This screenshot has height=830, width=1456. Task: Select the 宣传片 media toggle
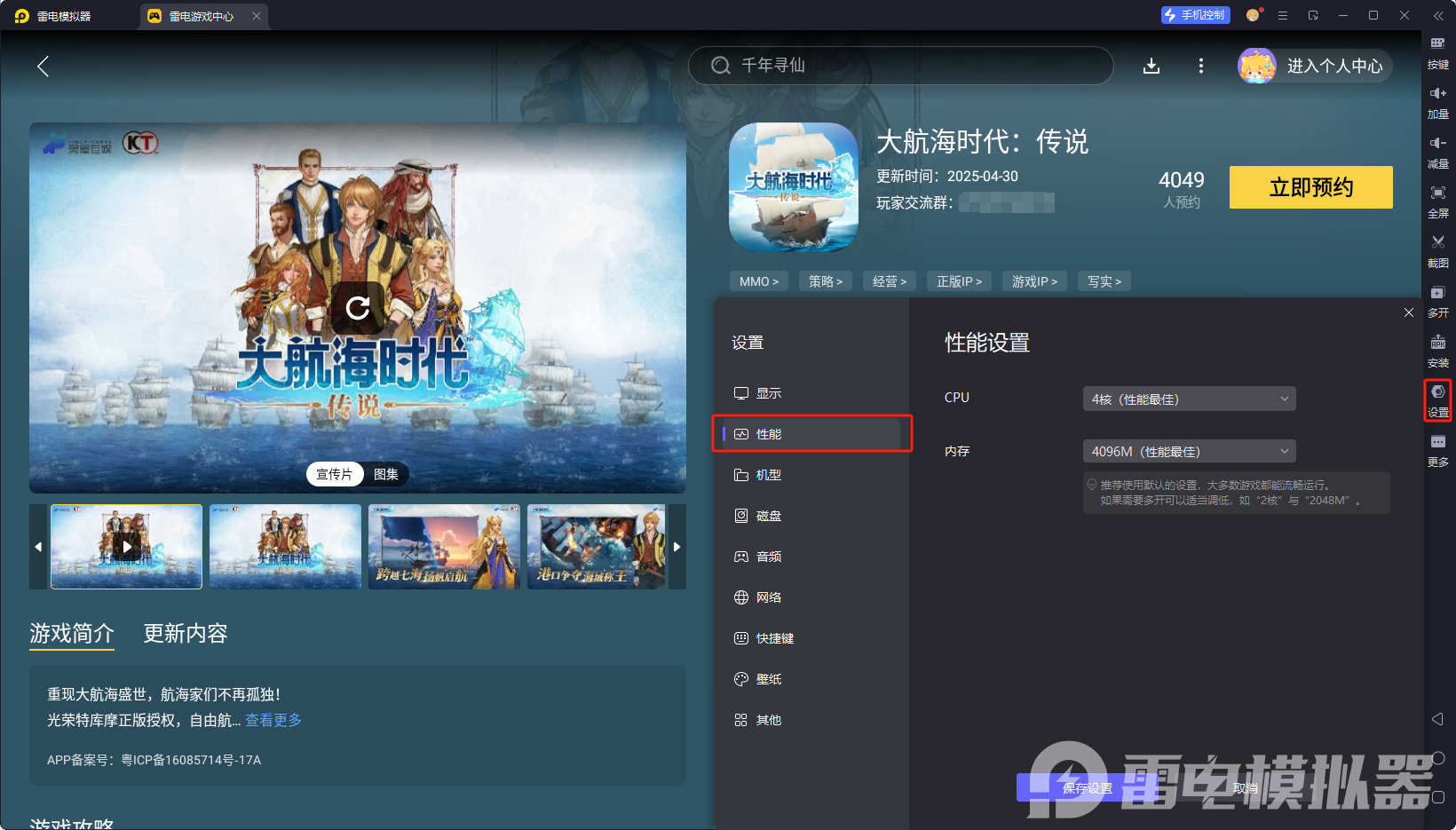coord(335,474)
